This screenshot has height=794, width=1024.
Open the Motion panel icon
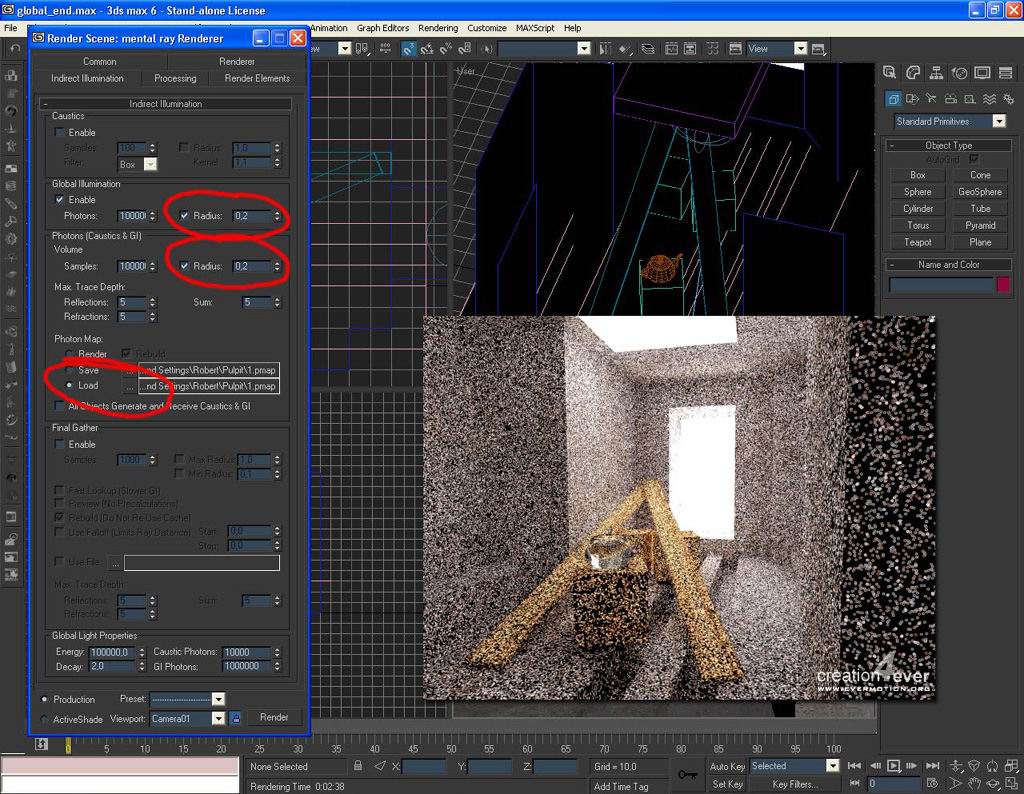tap(959, 73)
